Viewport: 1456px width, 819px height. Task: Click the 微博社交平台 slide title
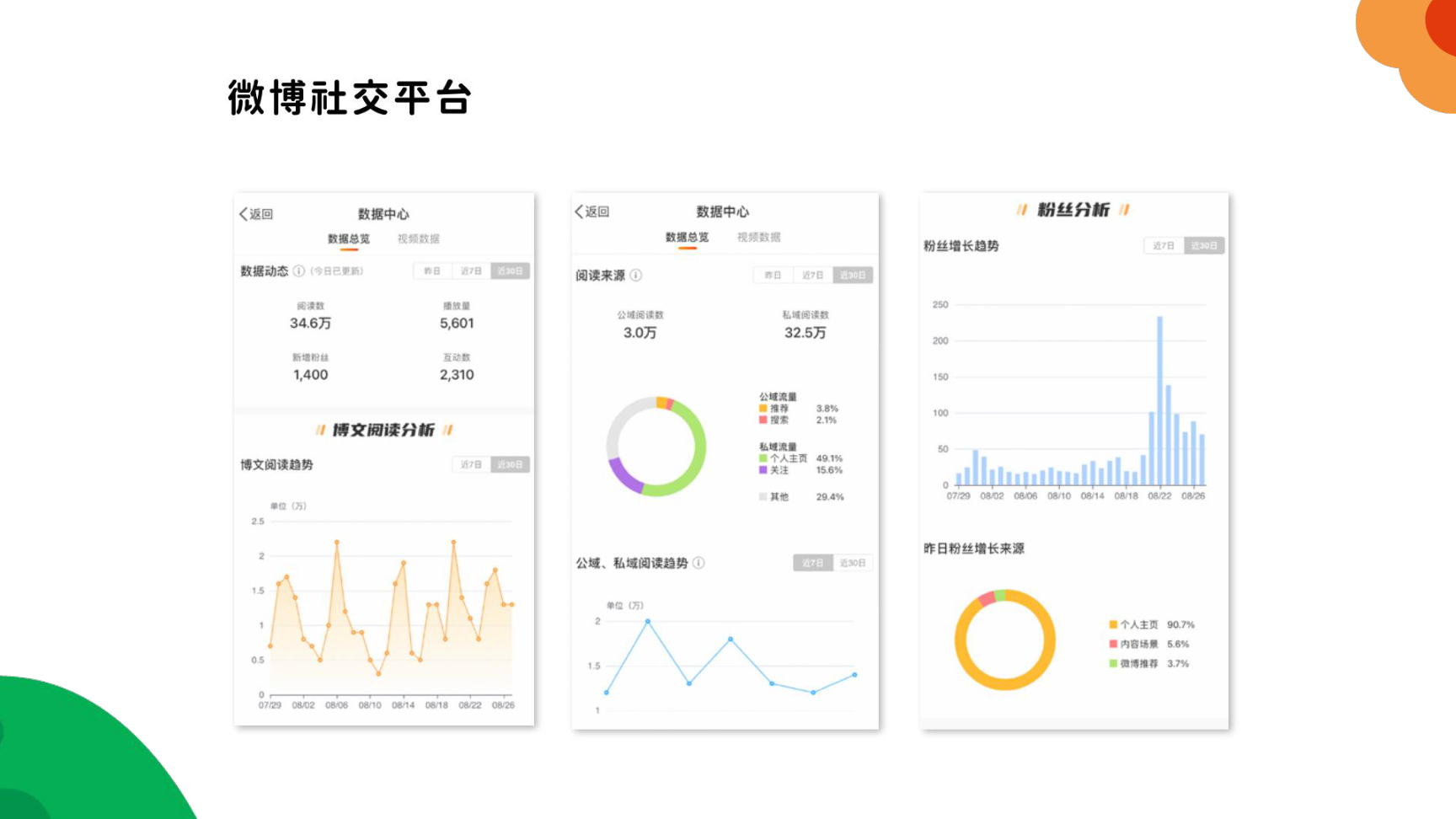pos(349,98)
